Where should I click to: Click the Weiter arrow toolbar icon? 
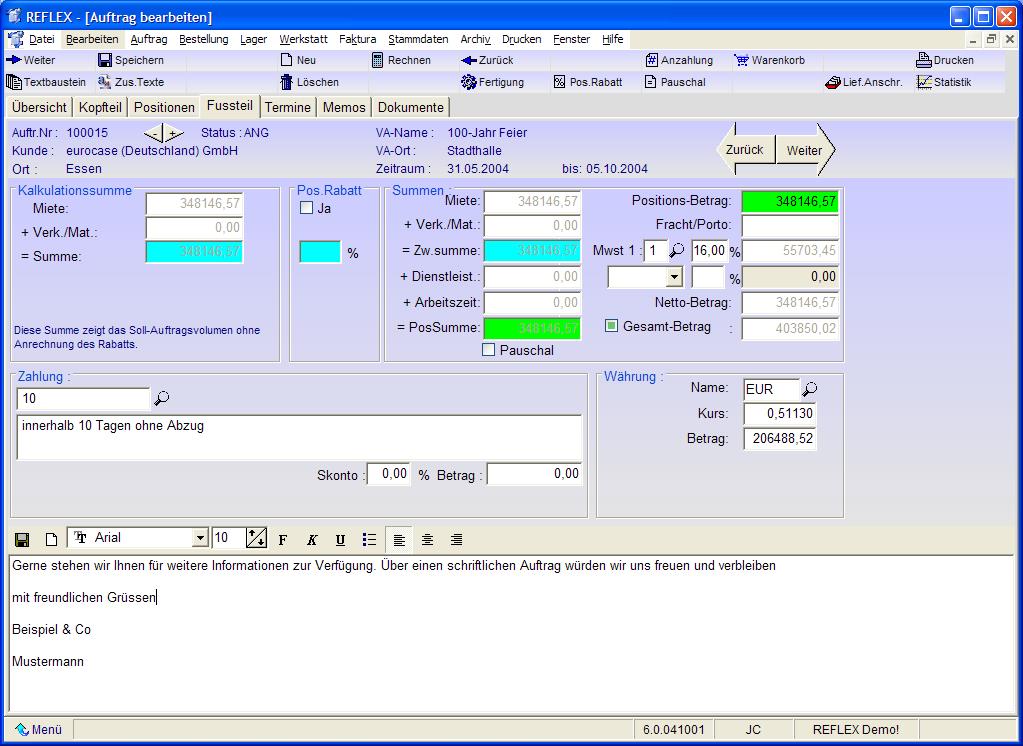pyautogui.click(x=14, y=60)
